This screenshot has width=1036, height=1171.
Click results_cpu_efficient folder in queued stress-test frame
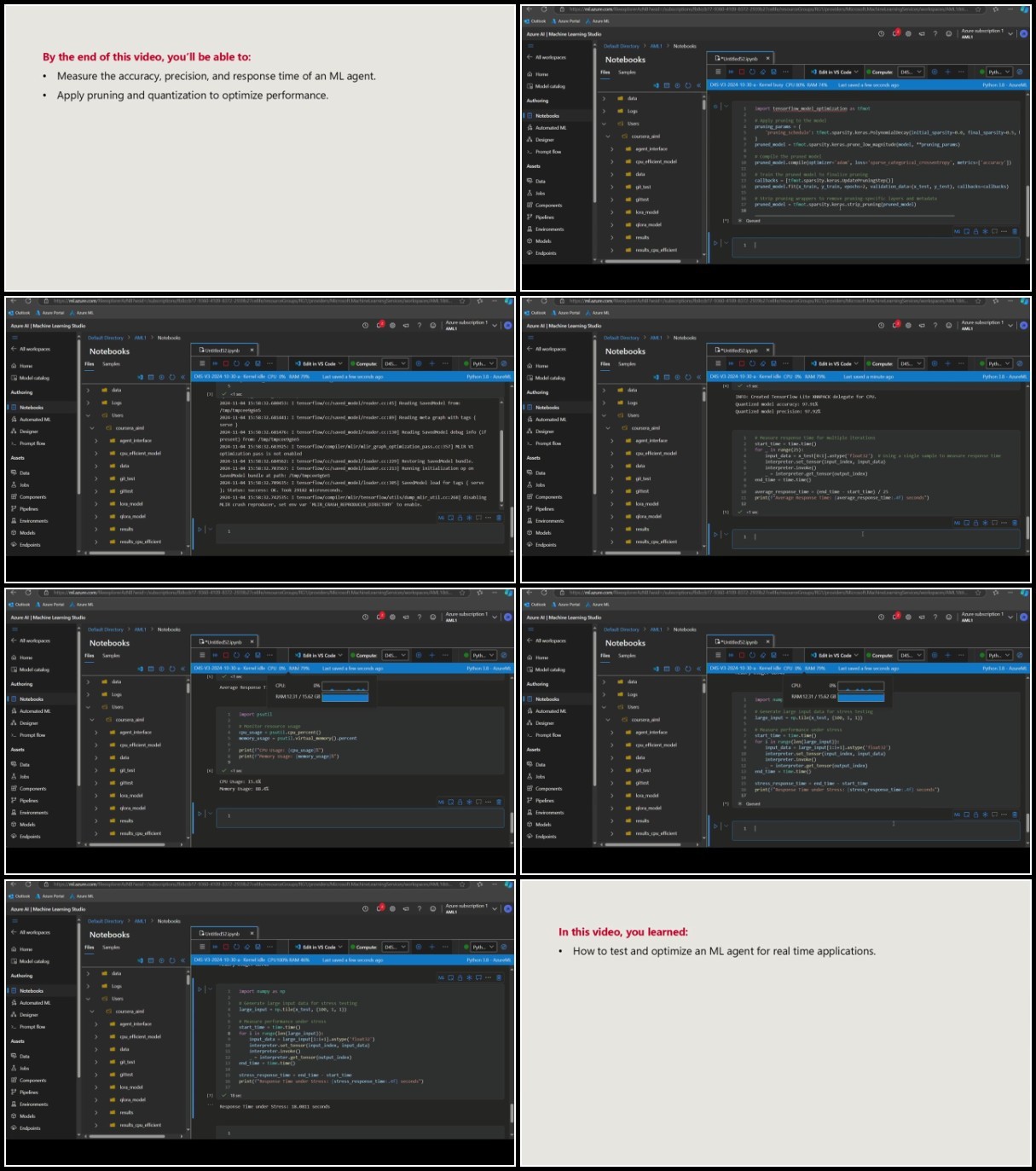(x=655, y=833)
